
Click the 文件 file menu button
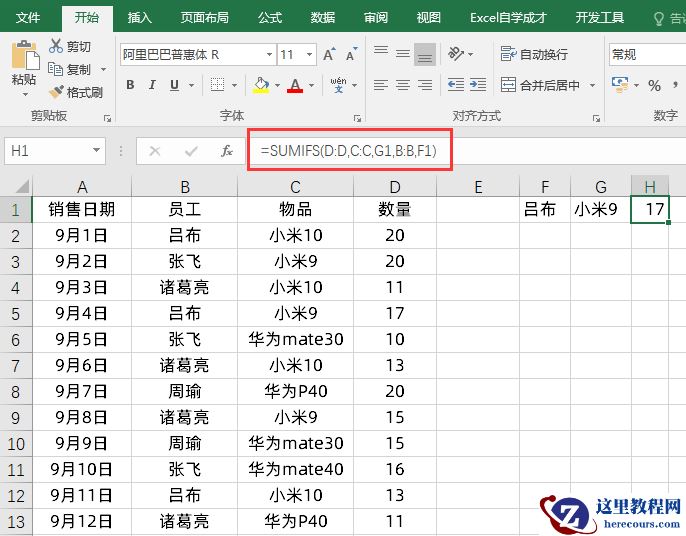point(29,17)
